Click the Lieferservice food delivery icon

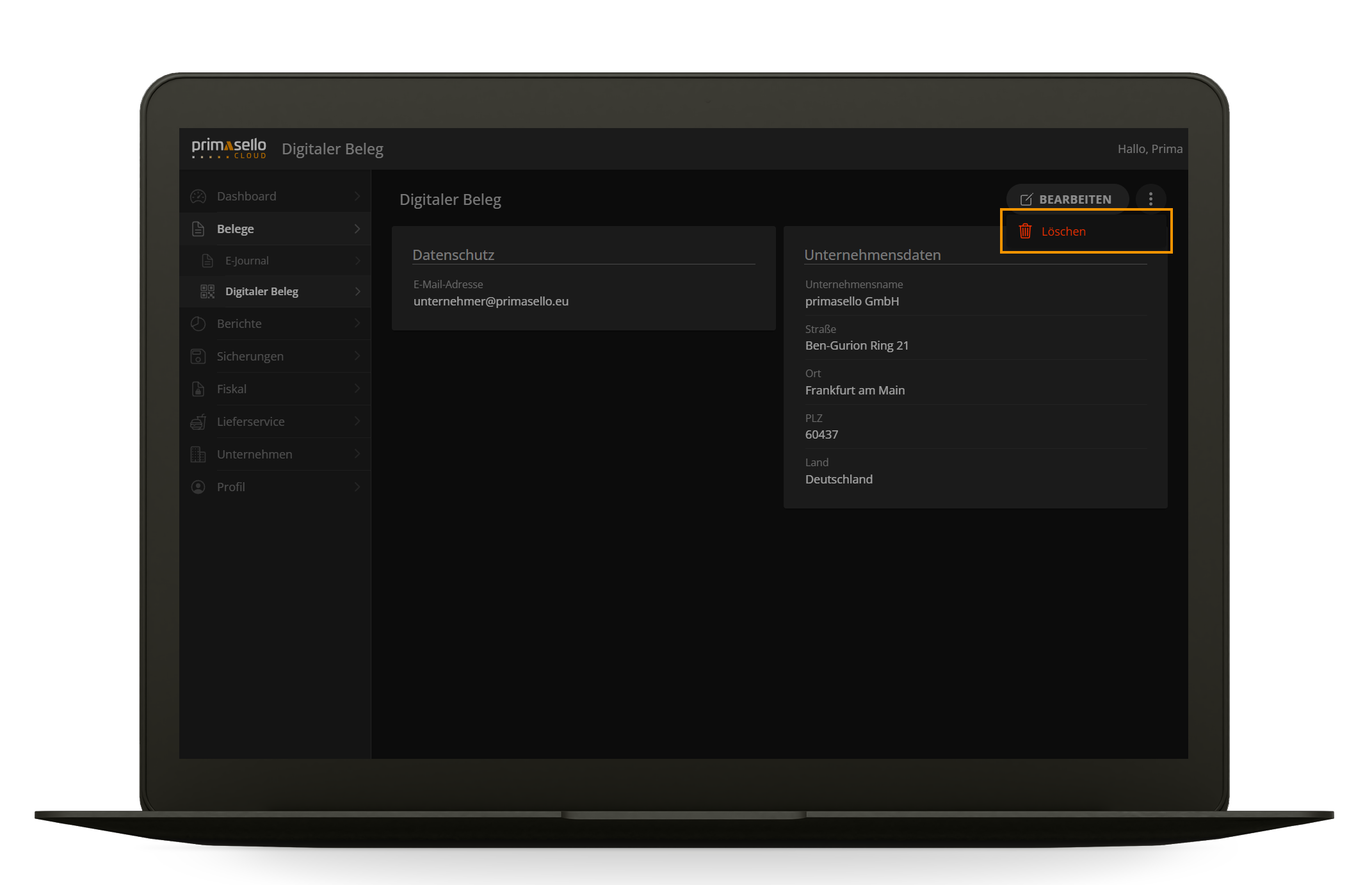(x=198, y=421)
